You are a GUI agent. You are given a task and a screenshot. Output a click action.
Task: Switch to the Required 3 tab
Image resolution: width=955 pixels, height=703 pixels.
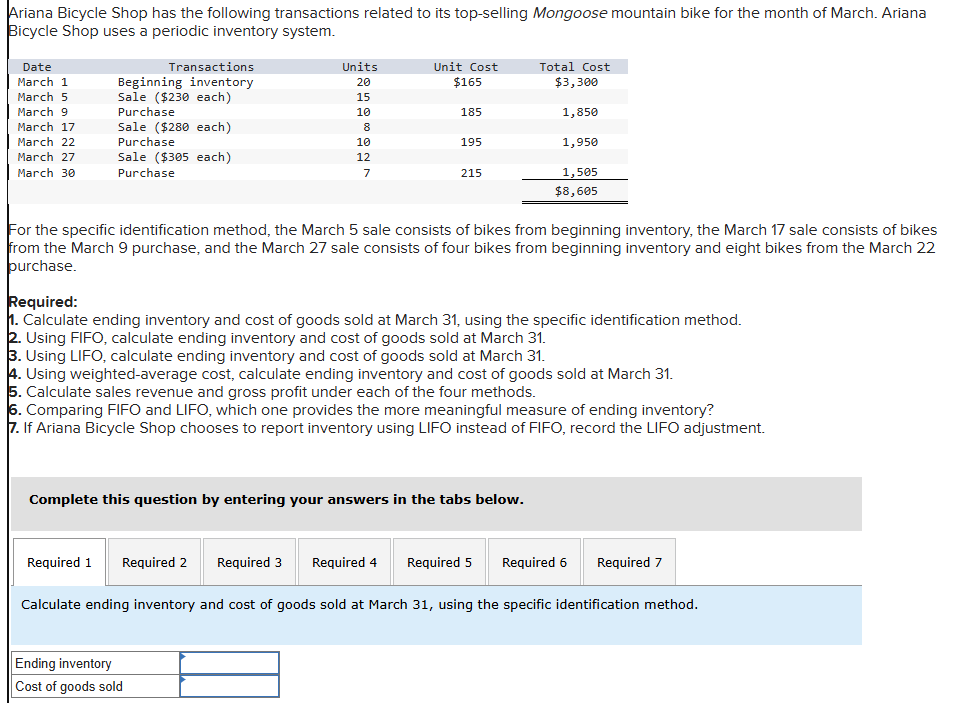(x=249, y=561)
